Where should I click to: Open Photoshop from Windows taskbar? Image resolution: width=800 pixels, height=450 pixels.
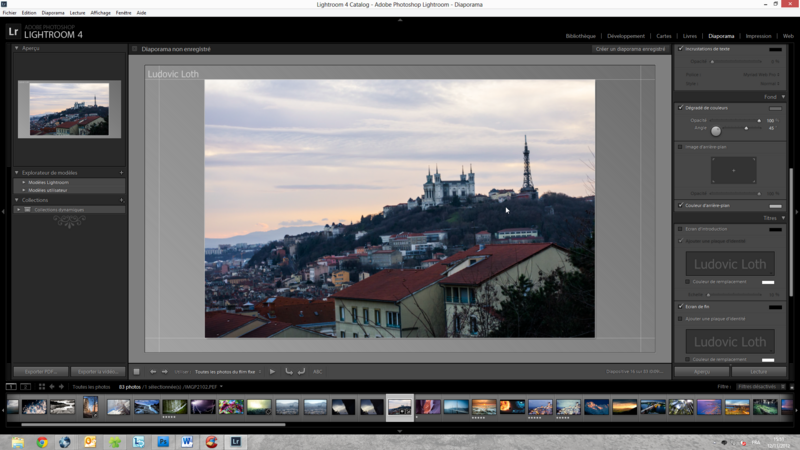click(163, 441)
